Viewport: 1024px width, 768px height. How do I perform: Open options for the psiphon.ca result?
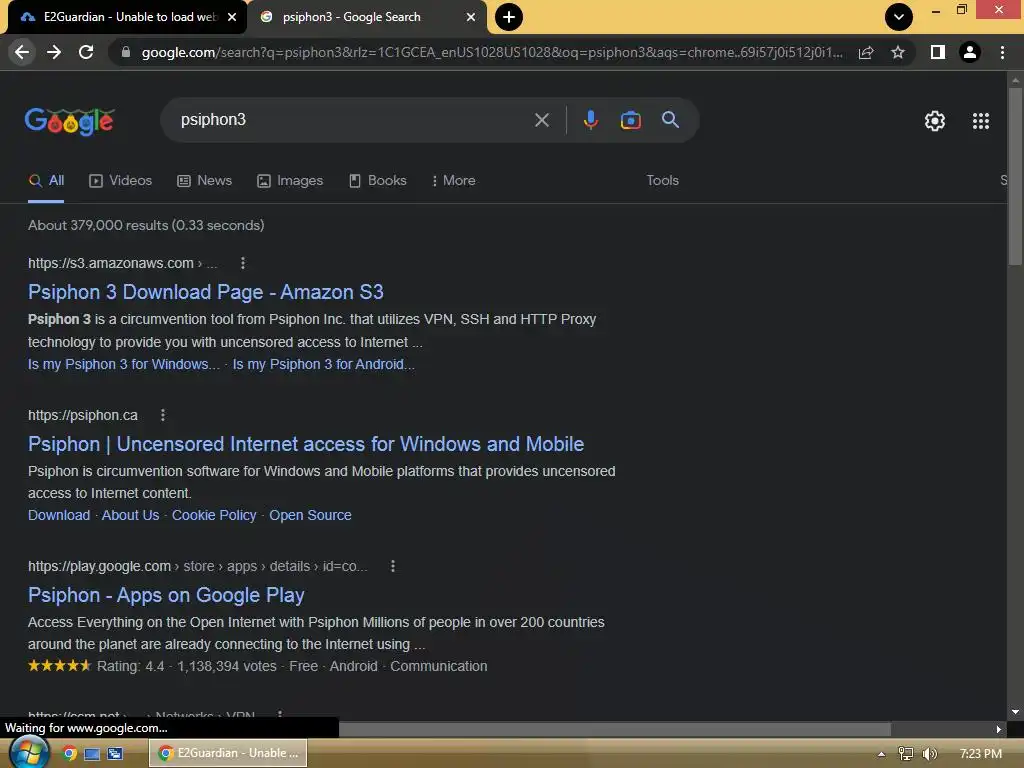(x=163, y=415)
